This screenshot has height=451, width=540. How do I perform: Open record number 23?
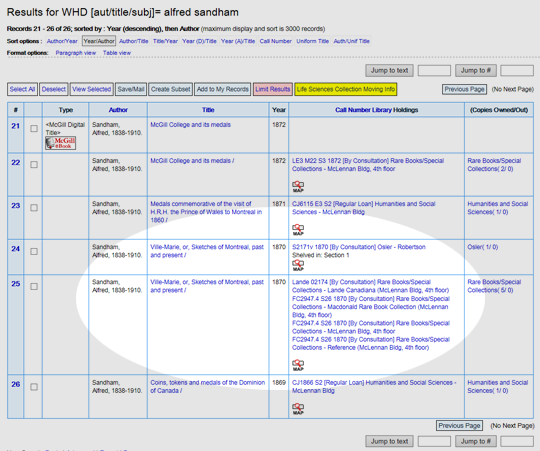pyautogui.click(x=15, y=206)
